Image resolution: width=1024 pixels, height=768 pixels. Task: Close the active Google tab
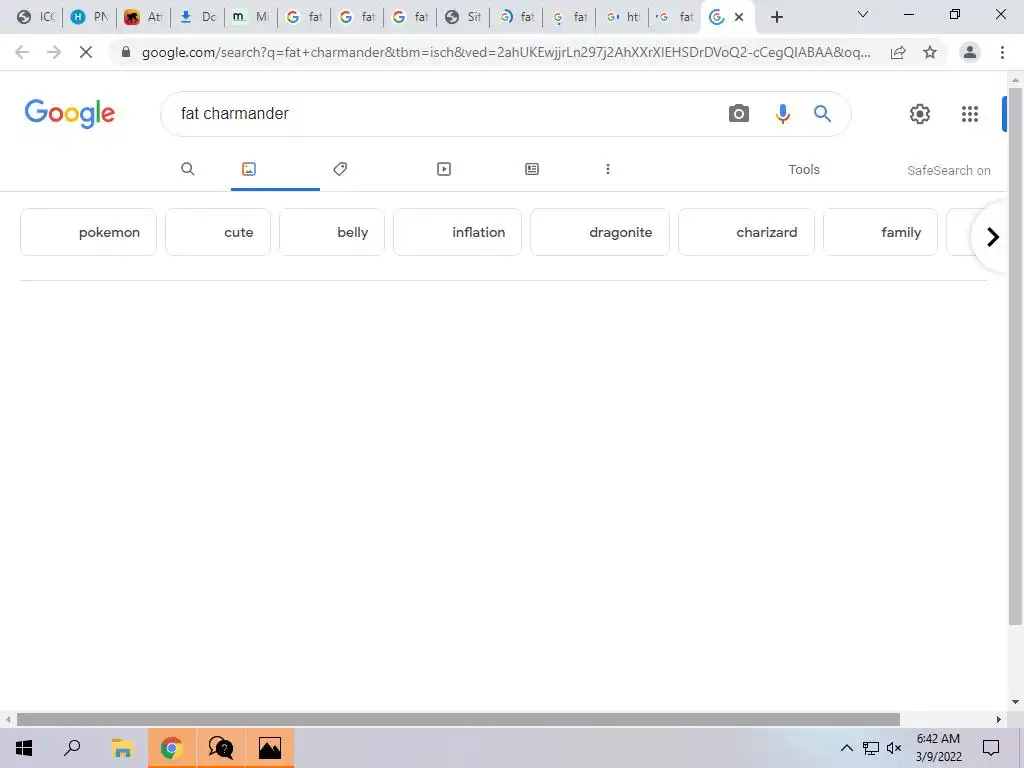[x=739, y=17]
